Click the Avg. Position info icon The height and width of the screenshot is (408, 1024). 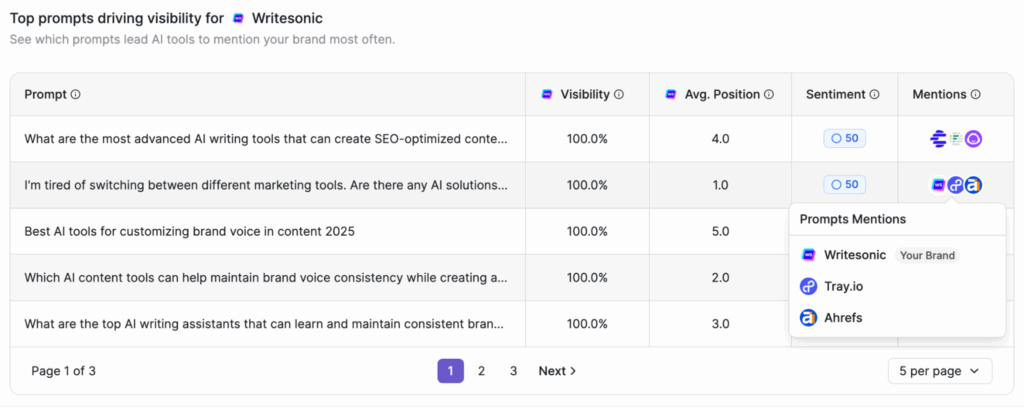769,95
